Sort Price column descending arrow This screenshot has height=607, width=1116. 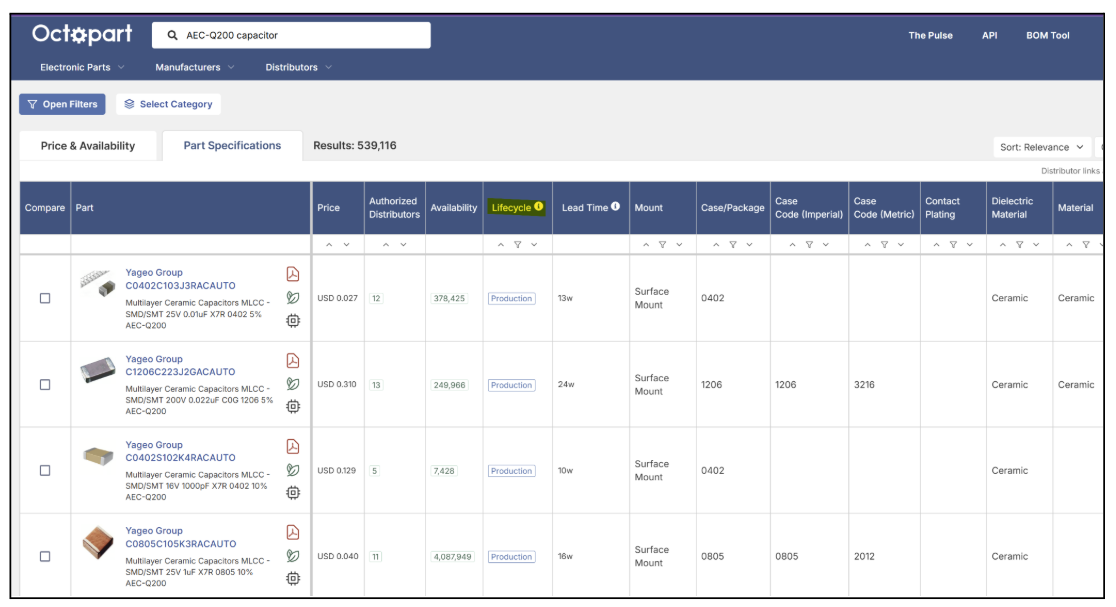click(347, 245)
